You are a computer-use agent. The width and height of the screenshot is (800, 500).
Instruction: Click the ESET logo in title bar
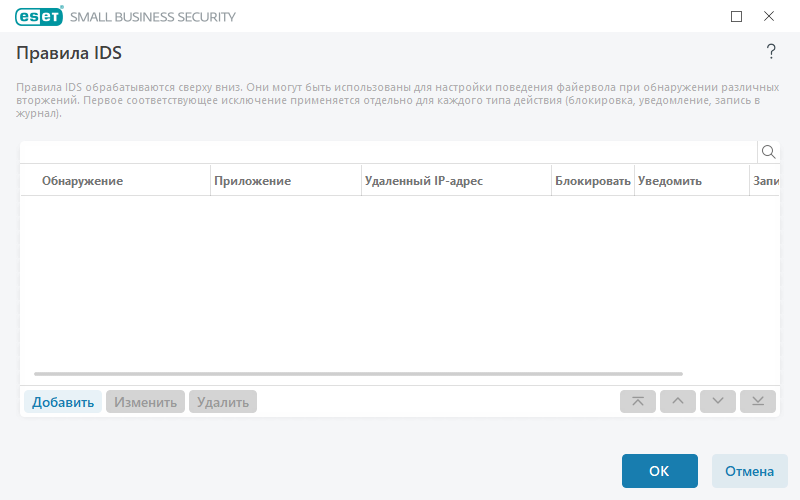pos(39,16)
